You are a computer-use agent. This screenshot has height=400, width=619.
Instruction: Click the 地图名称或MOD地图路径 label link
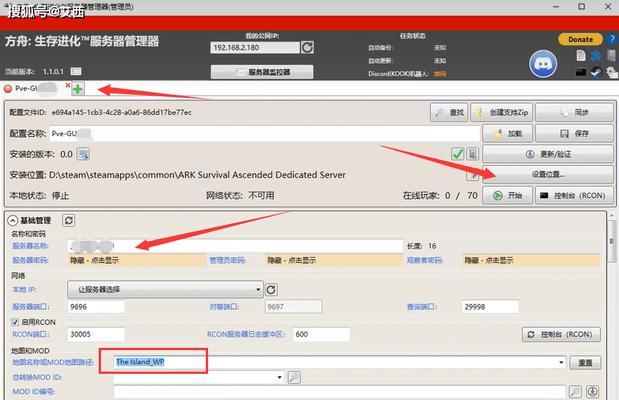pos(53,362)
